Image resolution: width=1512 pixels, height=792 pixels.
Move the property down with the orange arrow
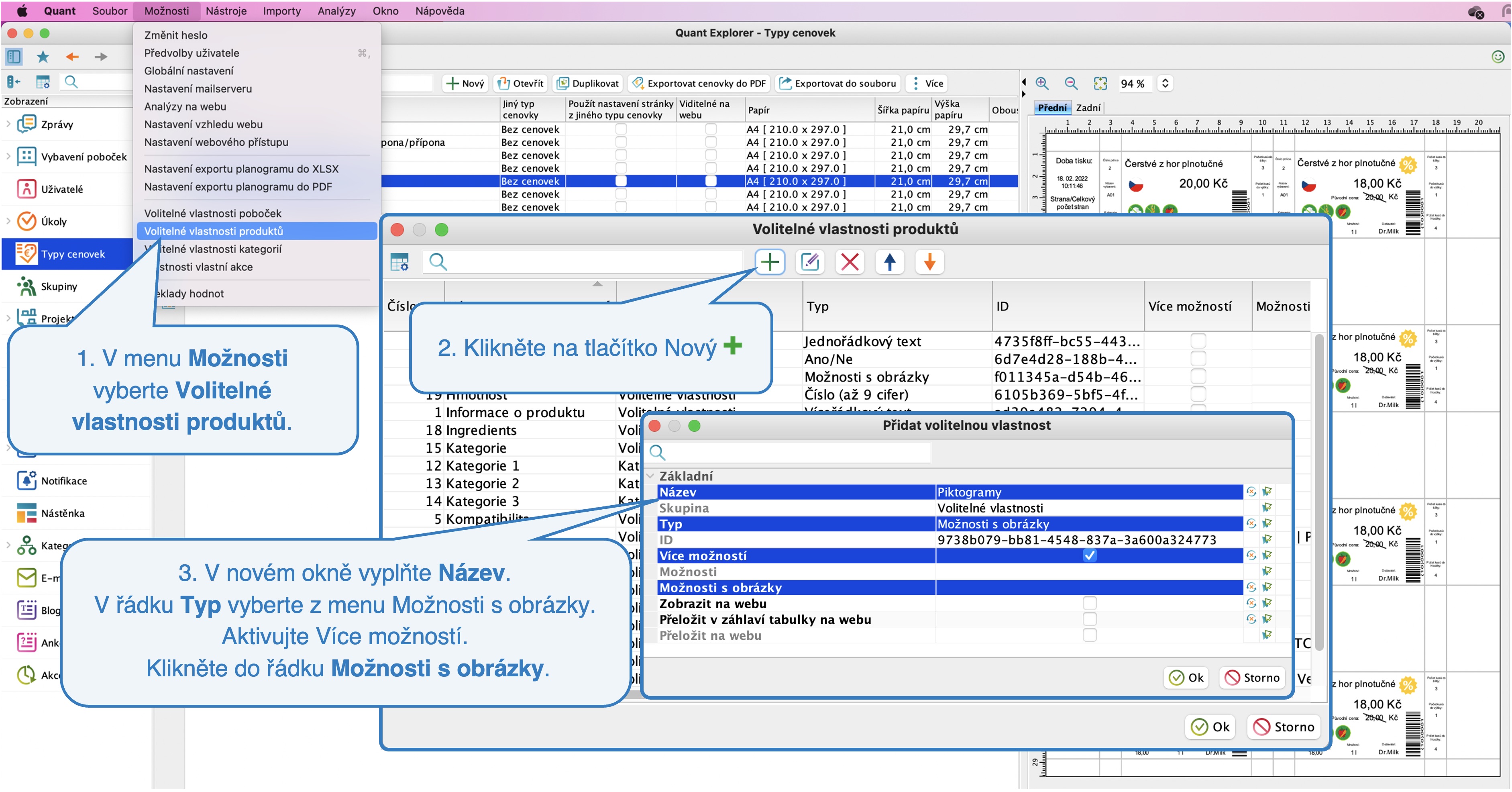pyautogui.click(x=930, y=262)
